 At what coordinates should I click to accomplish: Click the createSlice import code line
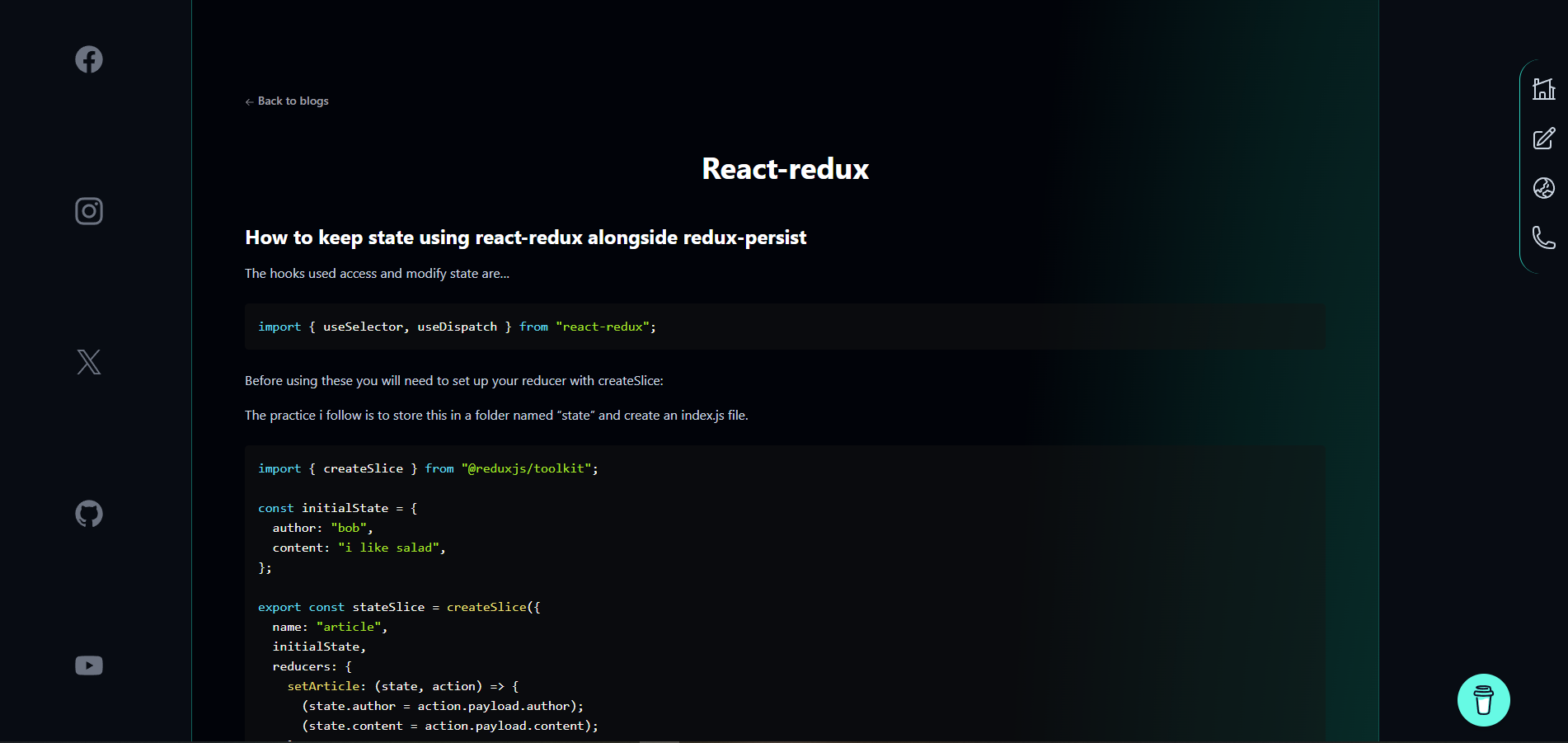pos(428,468)
